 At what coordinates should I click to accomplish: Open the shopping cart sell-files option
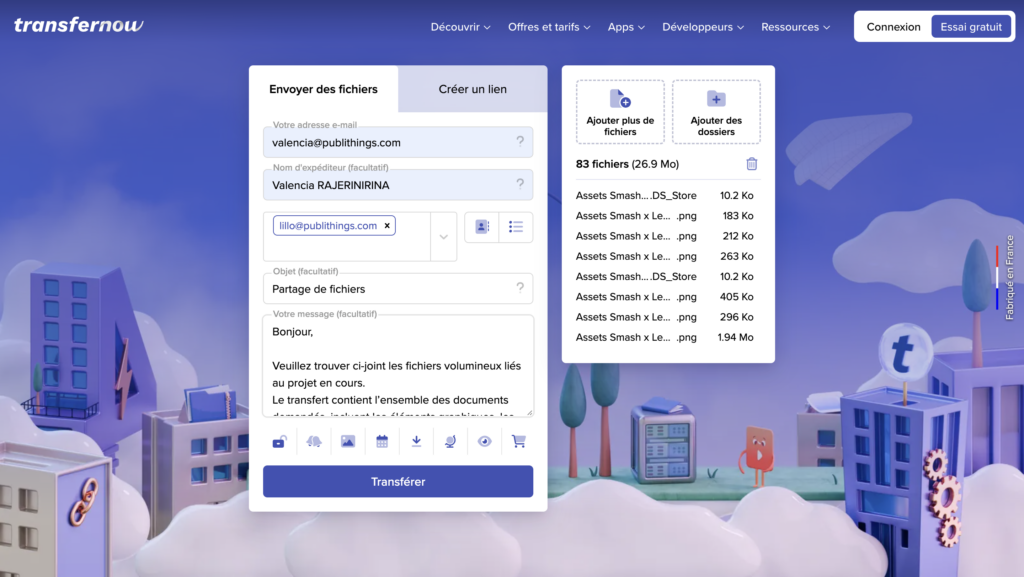(x=519, y=442)
